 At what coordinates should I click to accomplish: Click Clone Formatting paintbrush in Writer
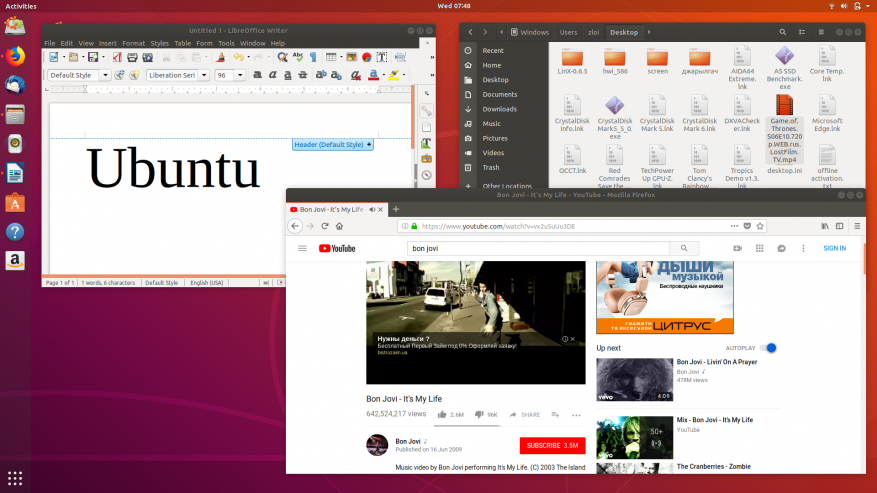220,57
